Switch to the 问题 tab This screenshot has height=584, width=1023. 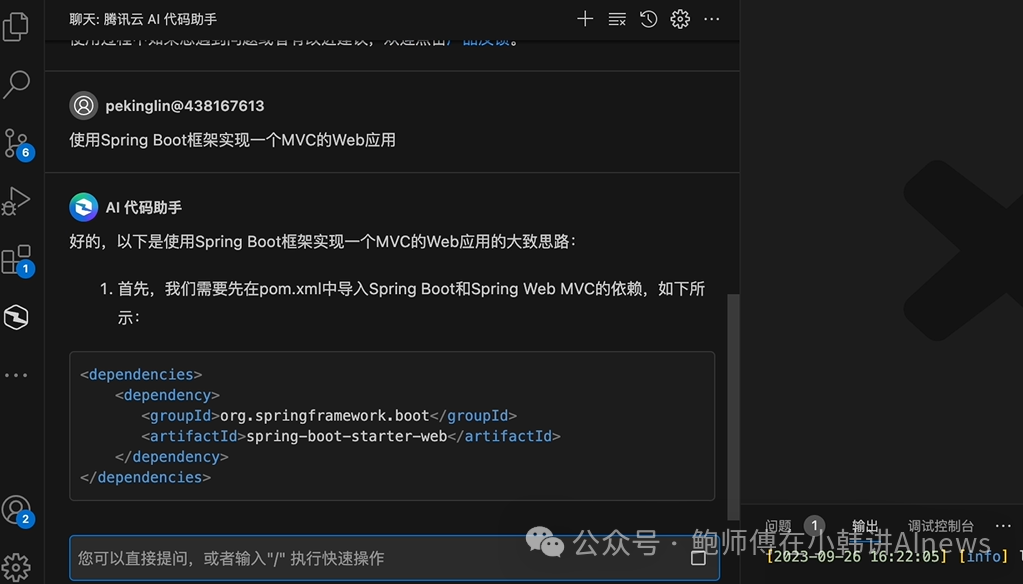(779, 526)
